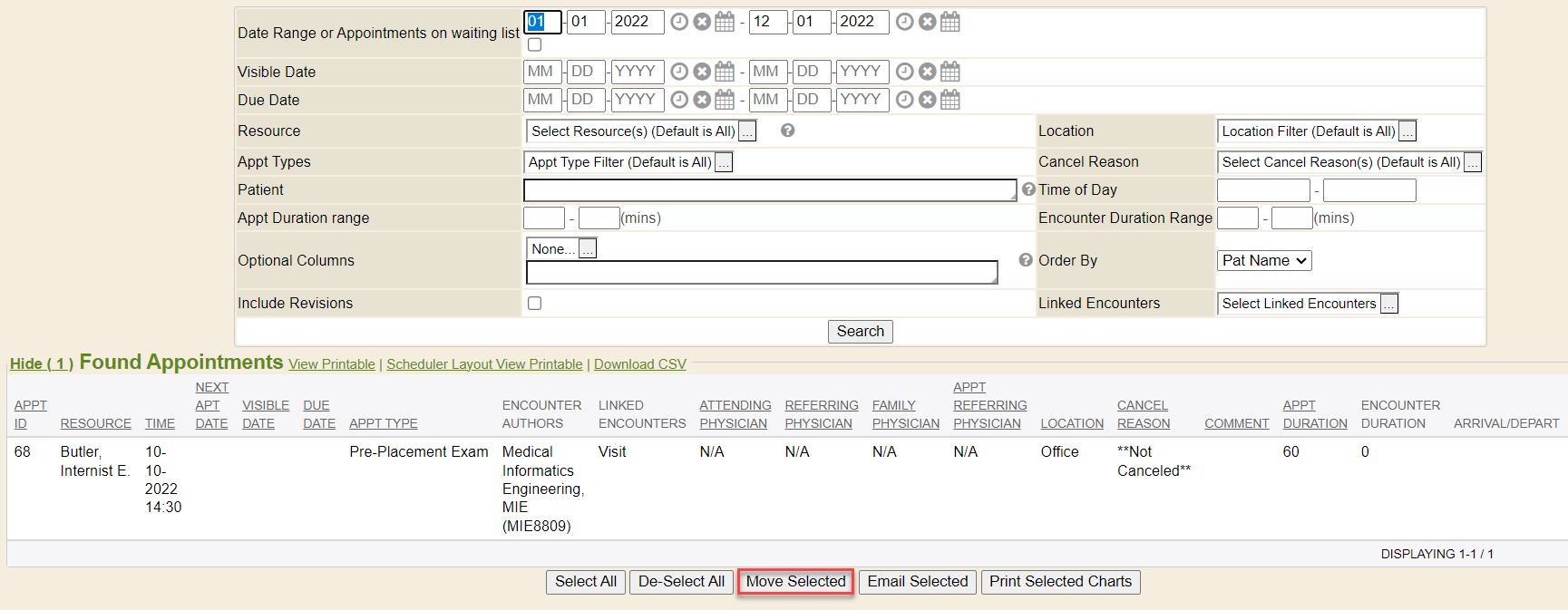This screenshot has height=610, width=1568.
Task: Toggle the appointments on waiting list checkbox
Action: 535,44
